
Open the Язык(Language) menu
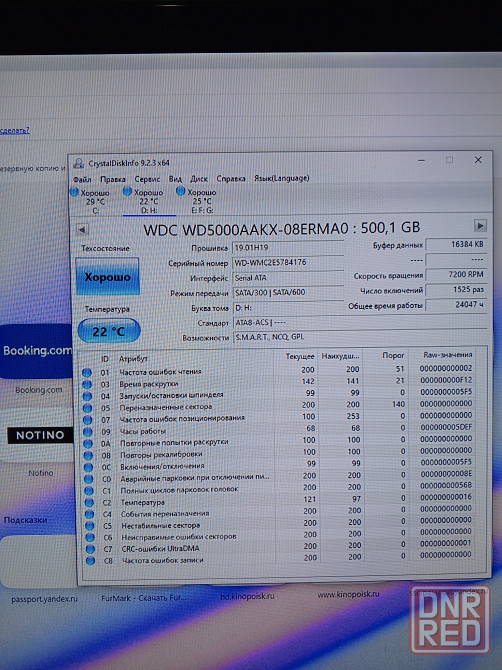(x=282, y=178)
